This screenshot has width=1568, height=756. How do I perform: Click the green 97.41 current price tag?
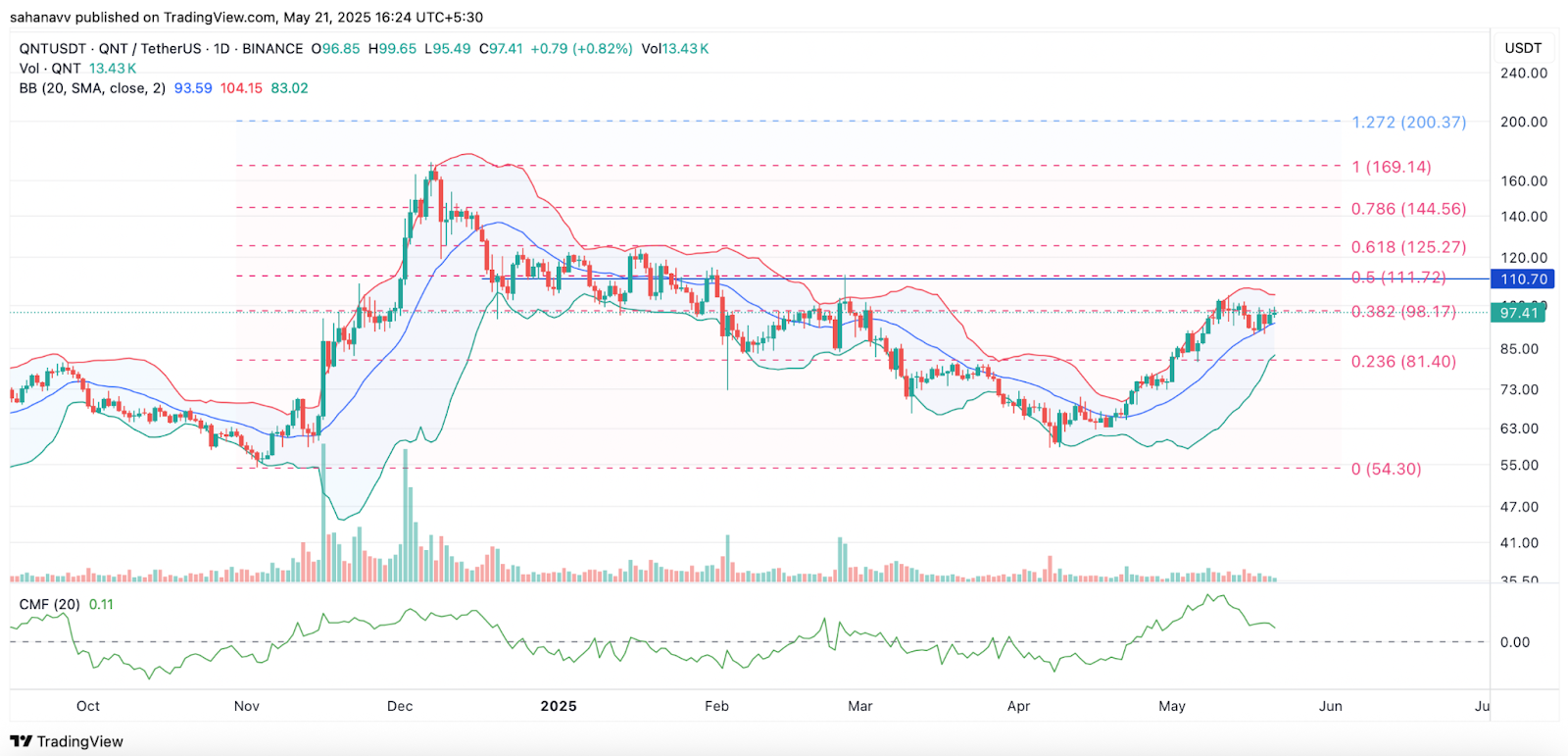tap(1518, 313)
